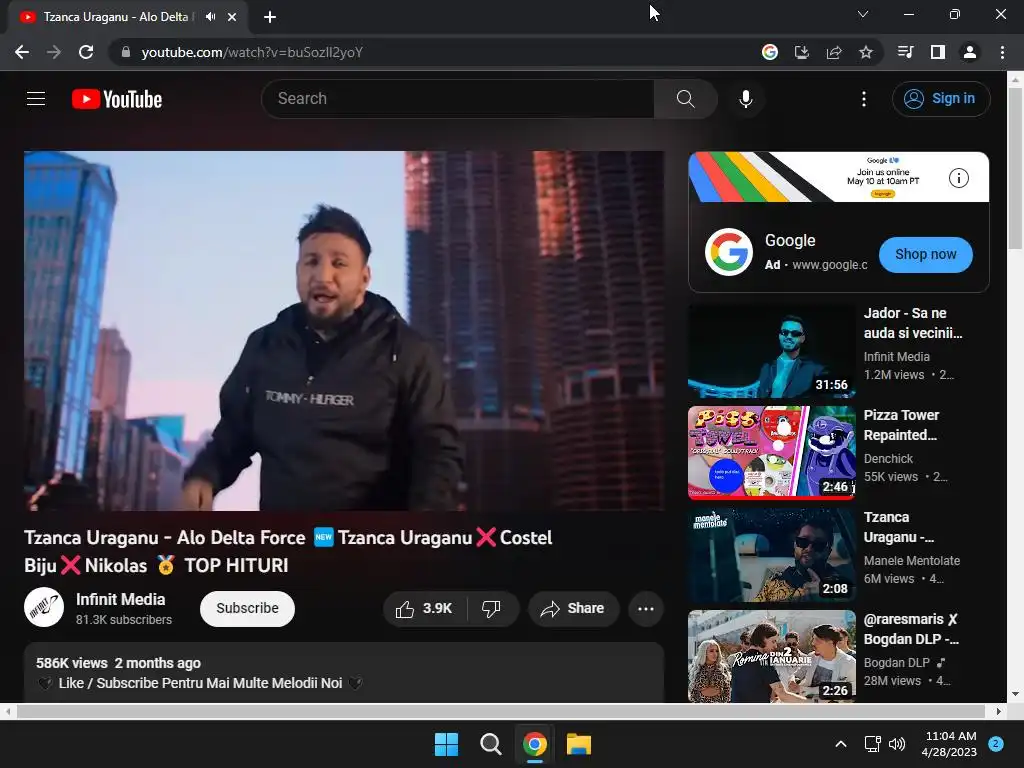Open Chrome side panel
The height and width of the screenshot is (768, 1024).
(937, 52)
